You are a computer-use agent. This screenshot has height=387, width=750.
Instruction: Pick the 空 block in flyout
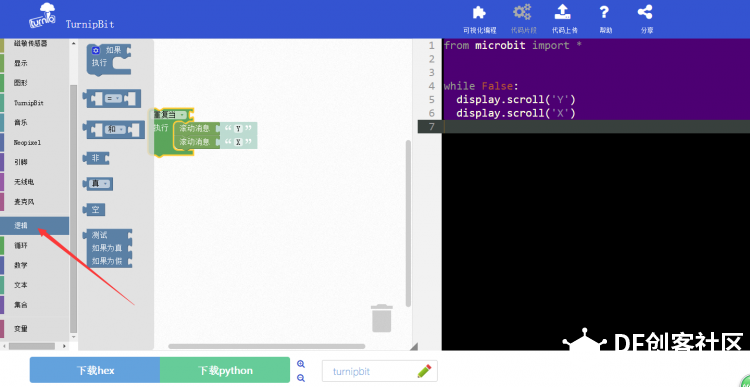click(94, 210)
